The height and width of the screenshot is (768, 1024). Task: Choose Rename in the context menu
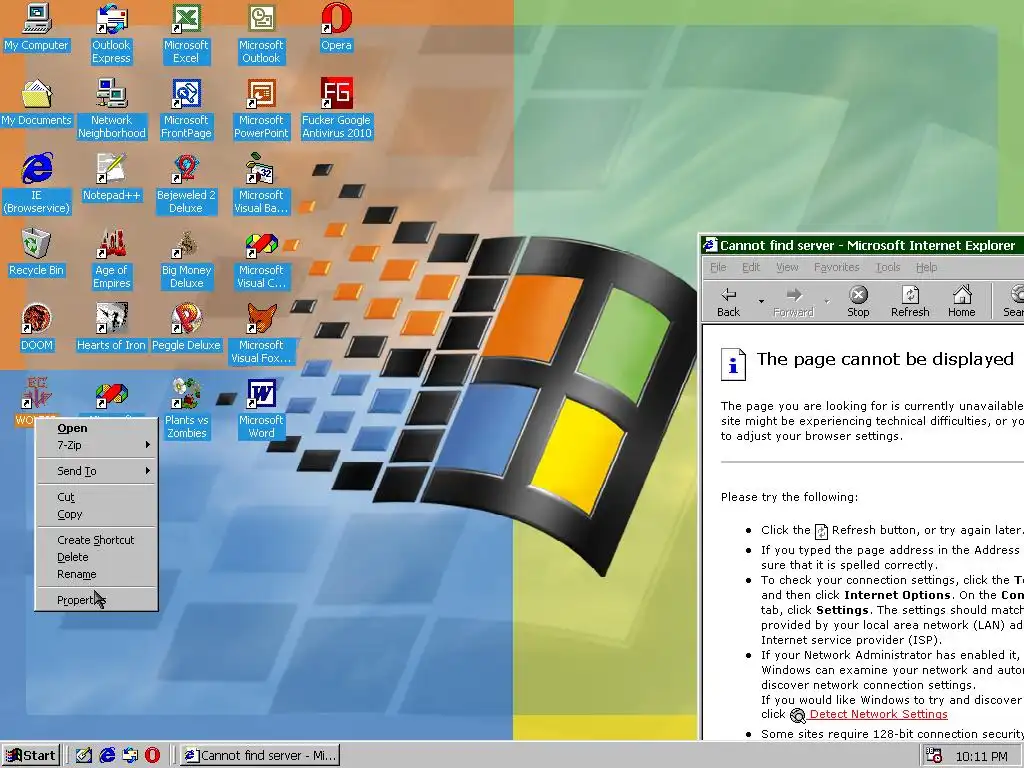(96, 574)
